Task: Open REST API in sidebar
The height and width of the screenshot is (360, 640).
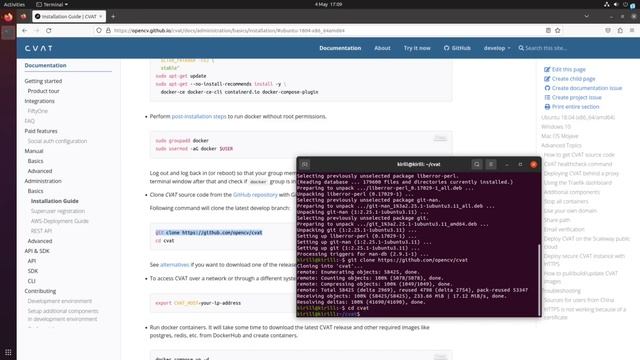Action: tap(41, 231)
